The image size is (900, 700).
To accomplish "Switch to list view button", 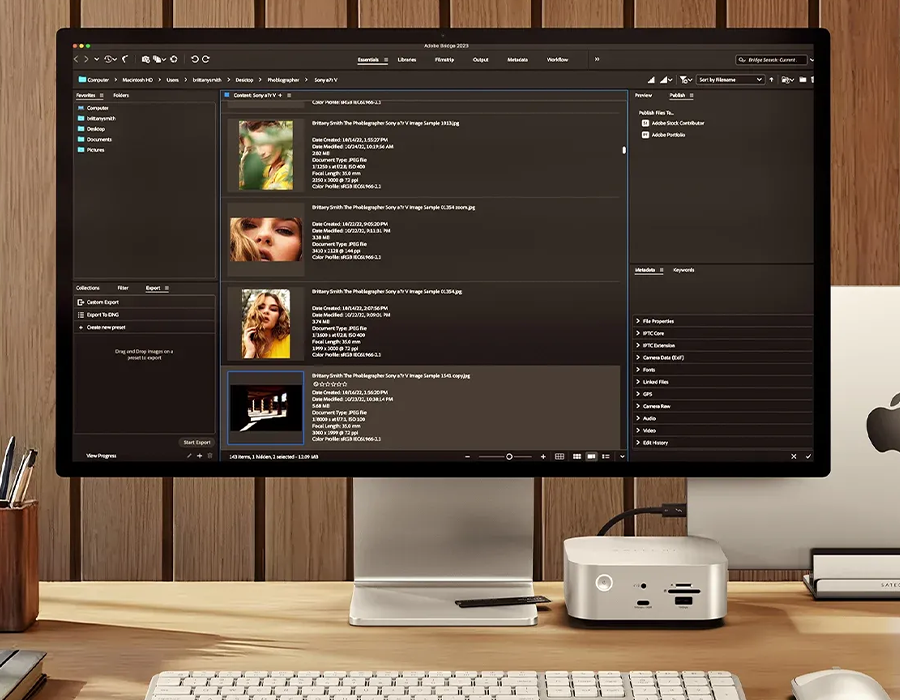I will tap(606, 456).
